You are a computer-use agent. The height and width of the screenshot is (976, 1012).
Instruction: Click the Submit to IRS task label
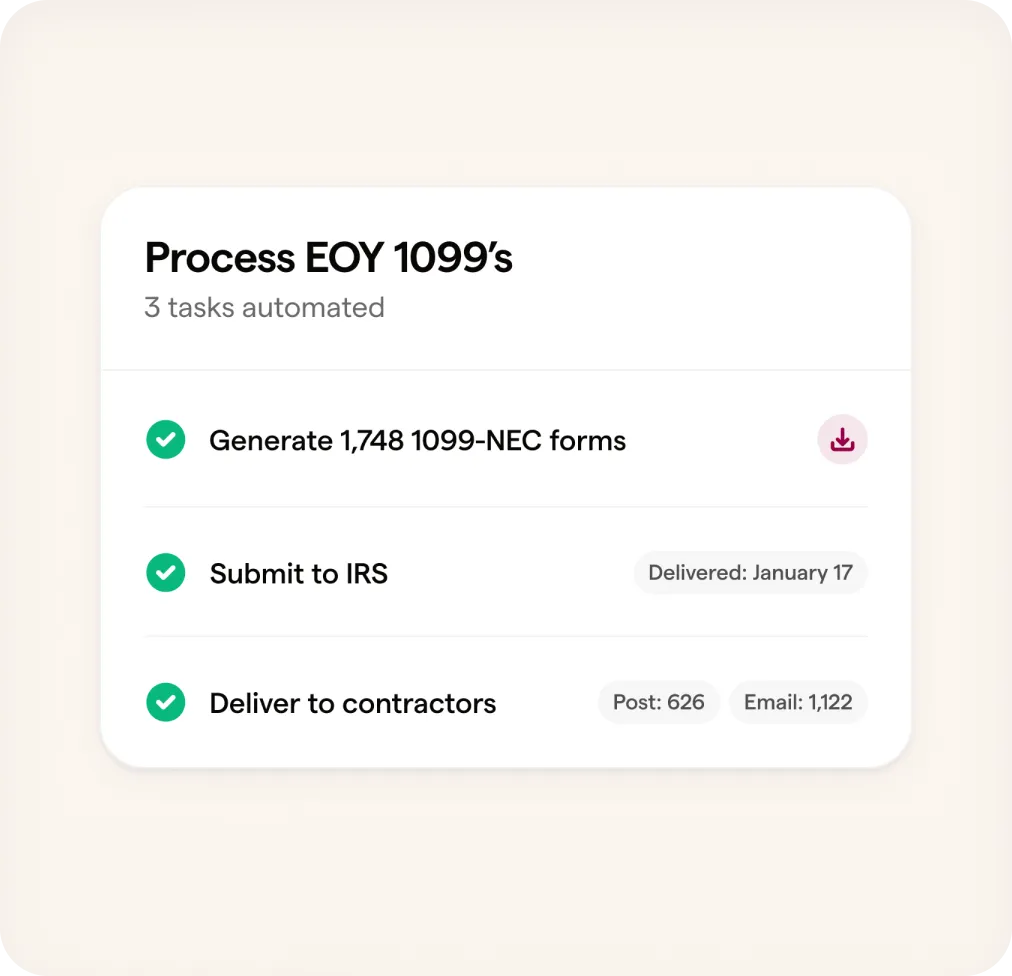[298, 573]
